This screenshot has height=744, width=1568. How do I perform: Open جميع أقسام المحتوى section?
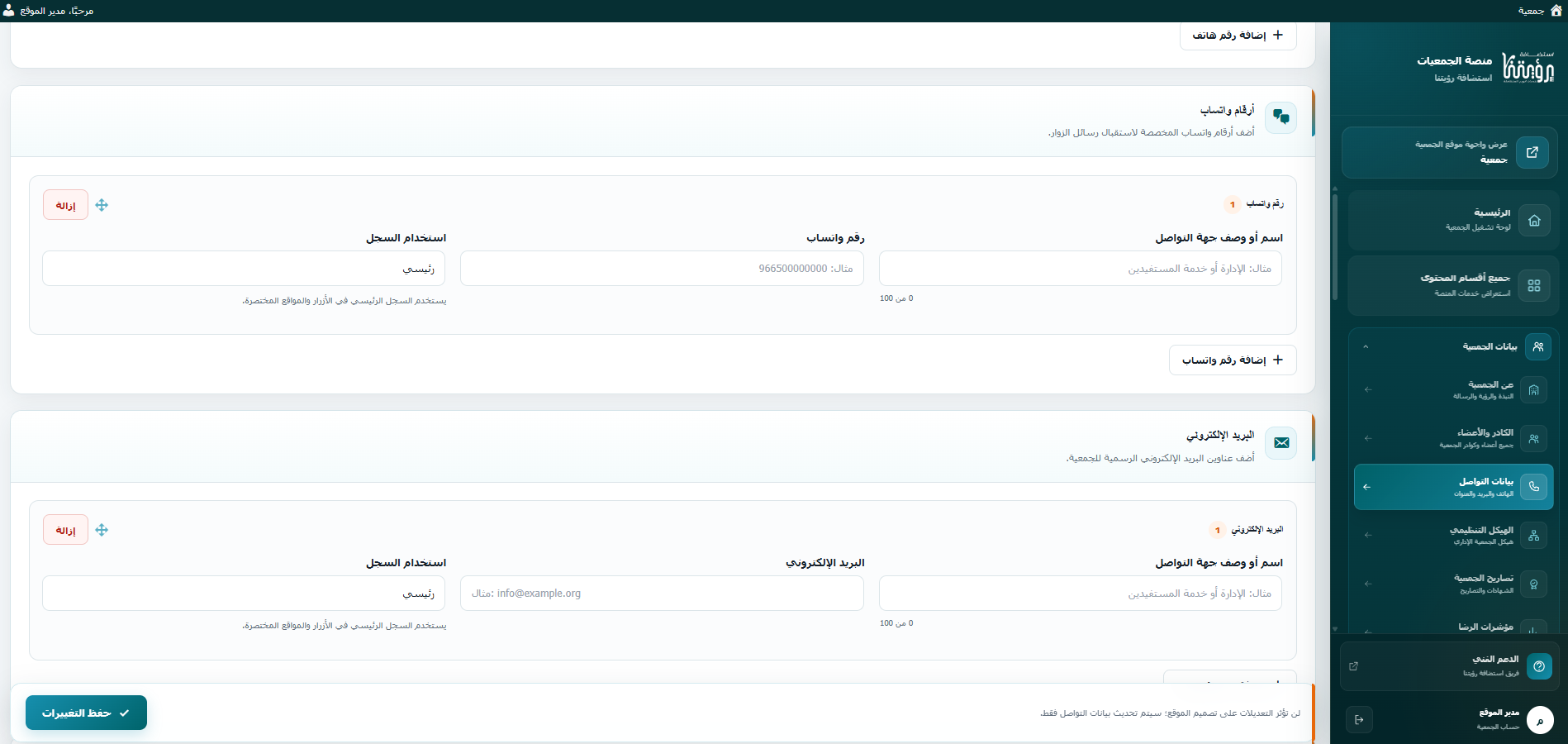coord(1453,285)
